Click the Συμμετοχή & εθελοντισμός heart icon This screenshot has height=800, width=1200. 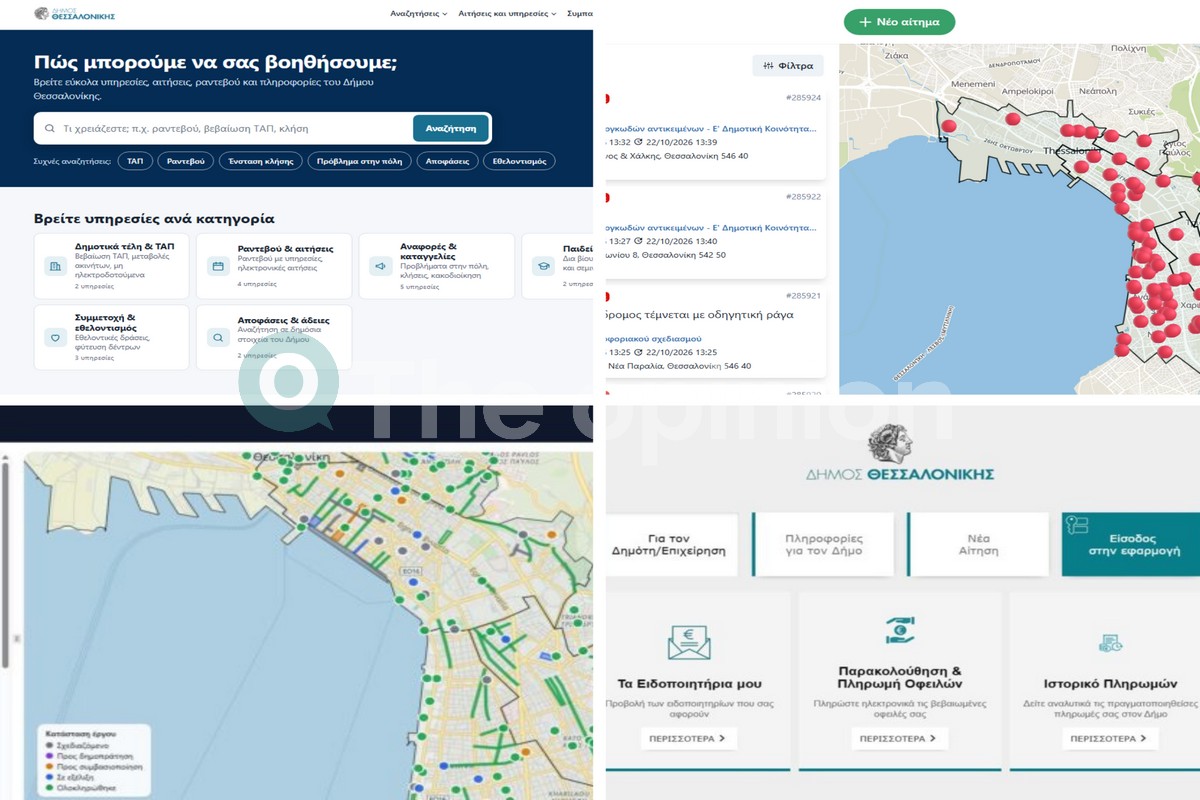[x=55, y=338]
